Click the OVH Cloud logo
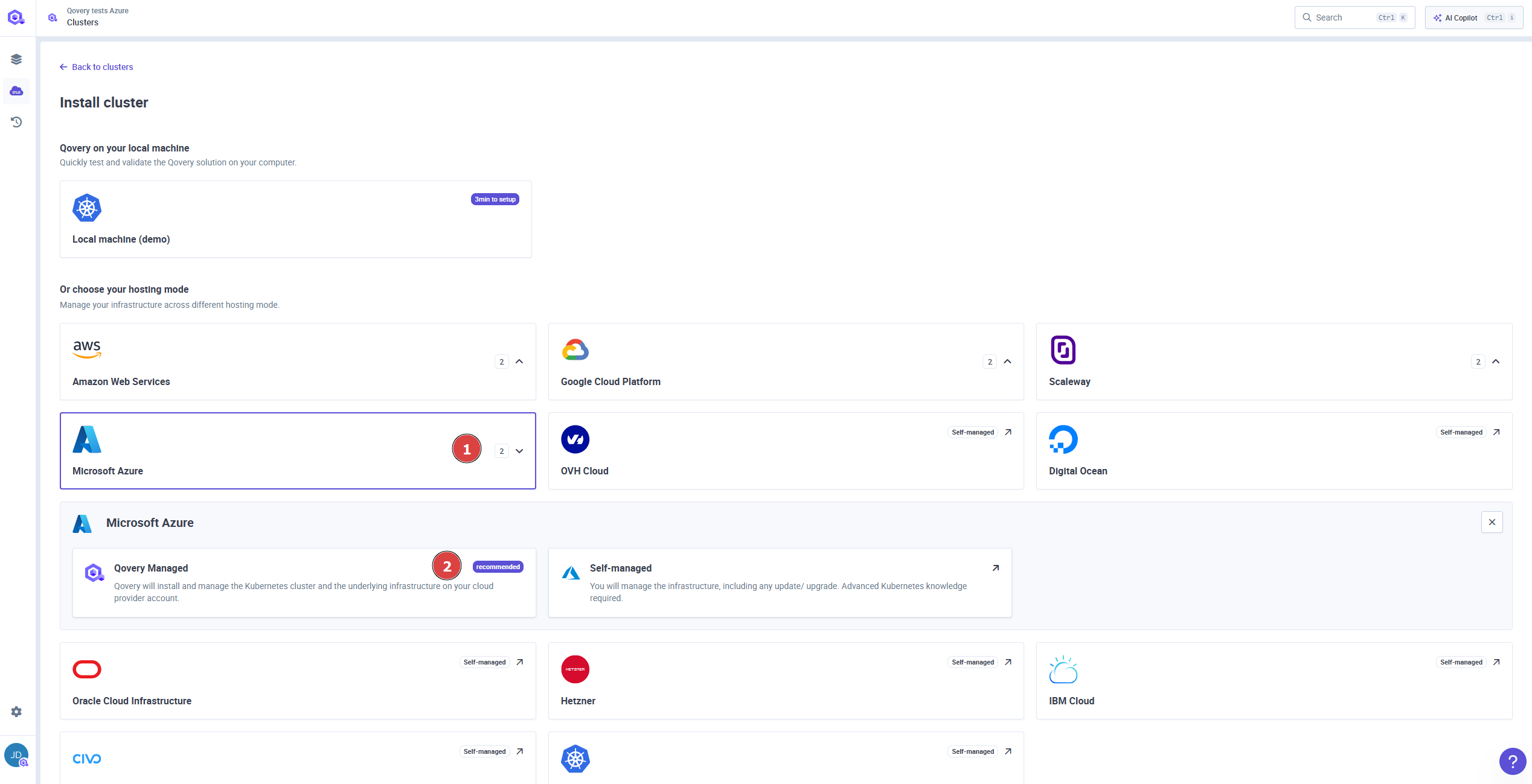This screenshot has height=784, width=1532. (x=575, y=439)
